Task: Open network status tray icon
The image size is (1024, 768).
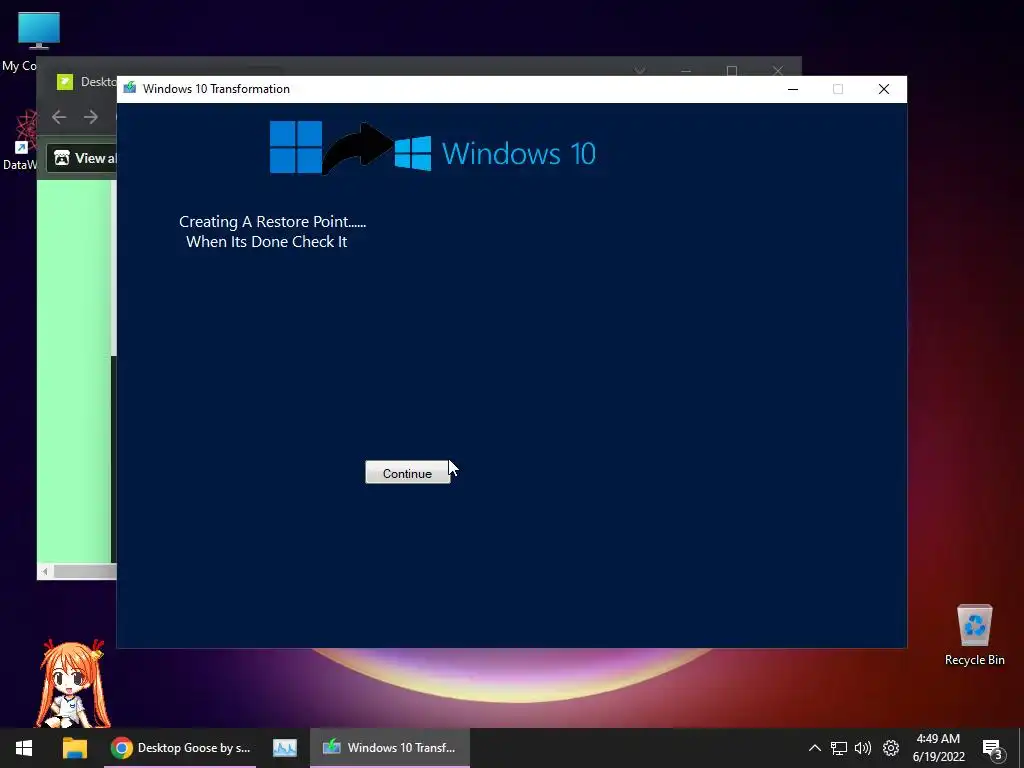Action: 839,748
